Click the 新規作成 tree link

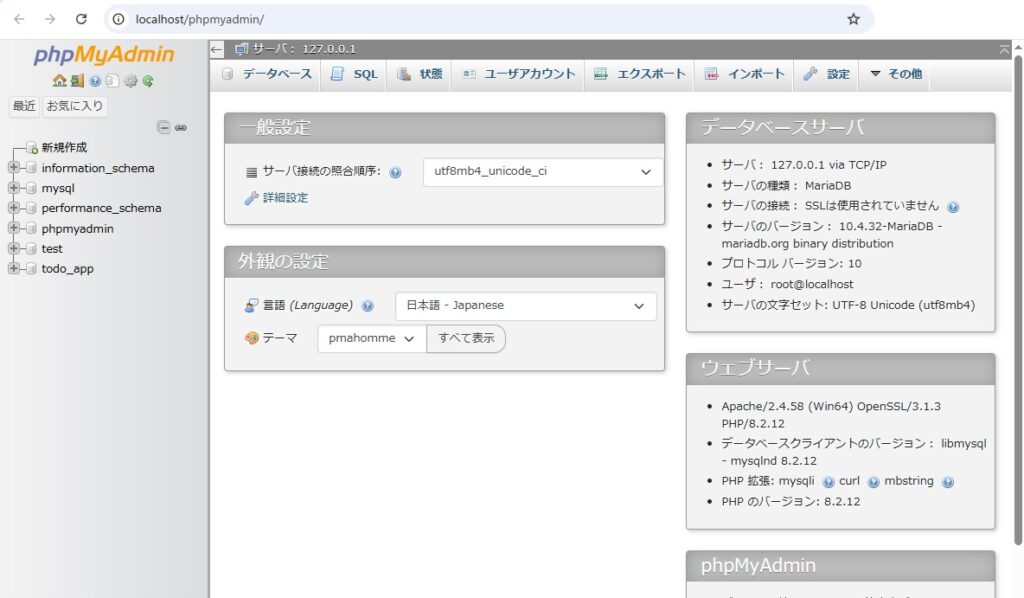click(x=64, y=148)
